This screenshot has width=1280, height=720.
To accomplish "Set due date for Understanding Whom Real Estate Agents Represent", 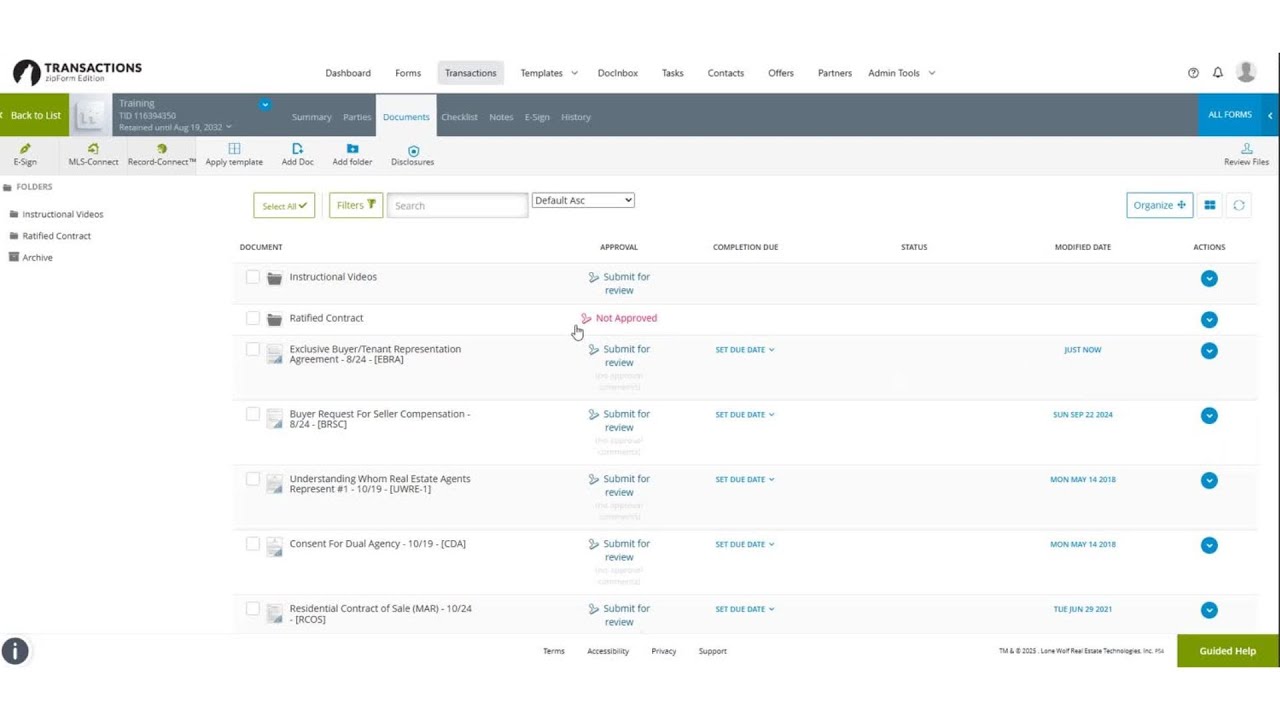I will pyautogui.click(x=745, y=479).
